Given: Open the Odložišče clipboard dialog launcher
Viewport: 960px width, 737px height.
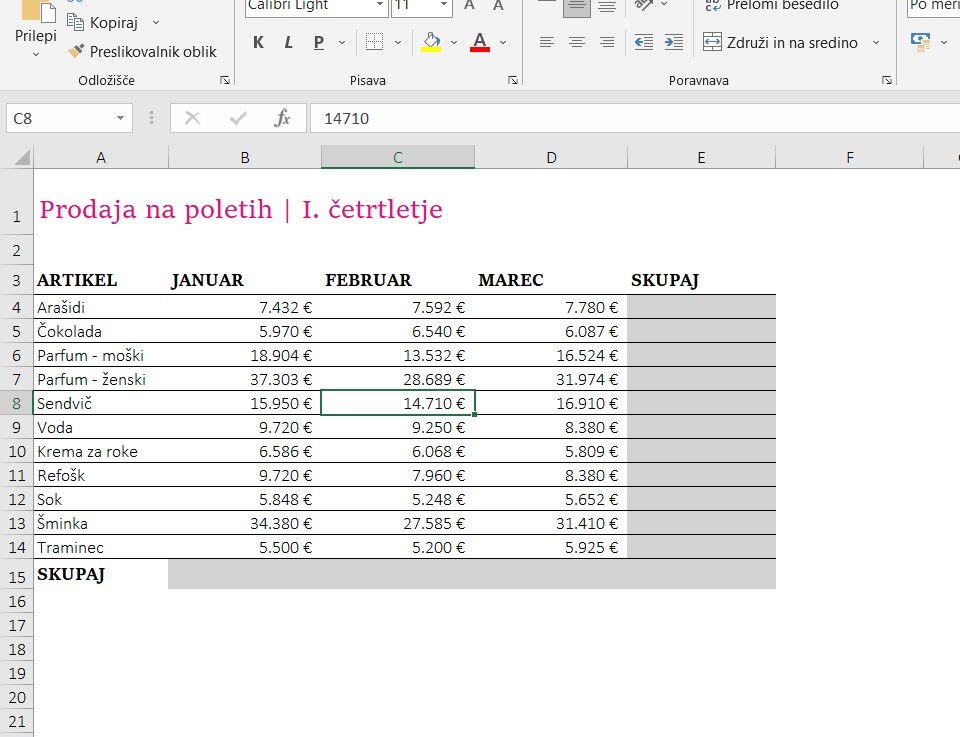Looking at the screenshot, I should 225,80.
